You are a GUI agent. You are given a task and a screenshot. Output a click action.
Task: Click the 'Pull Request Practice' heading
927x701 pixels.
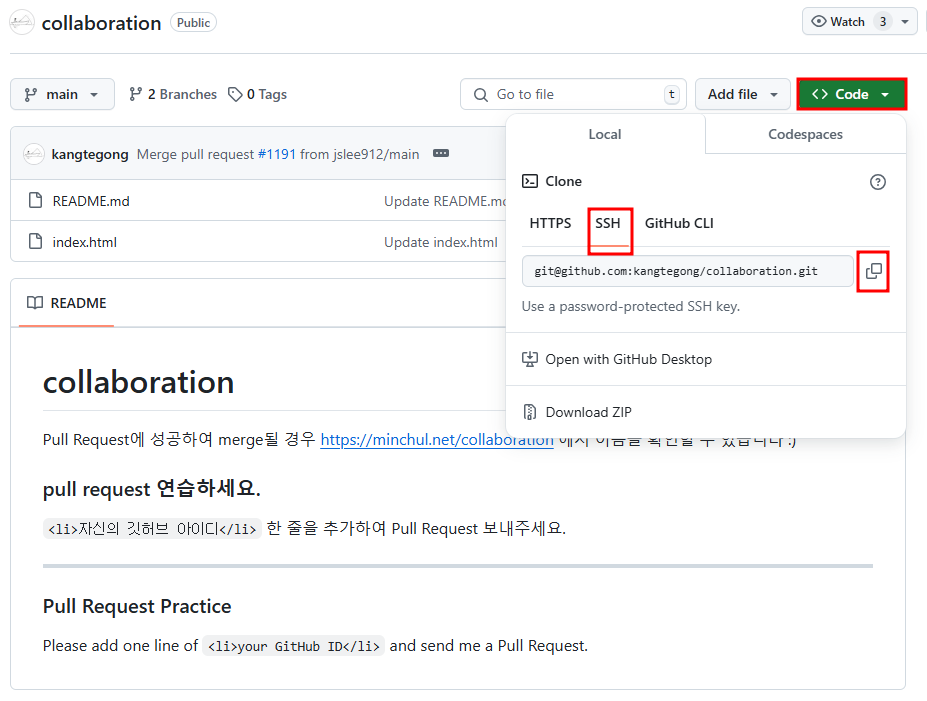[x=137, y=606]
